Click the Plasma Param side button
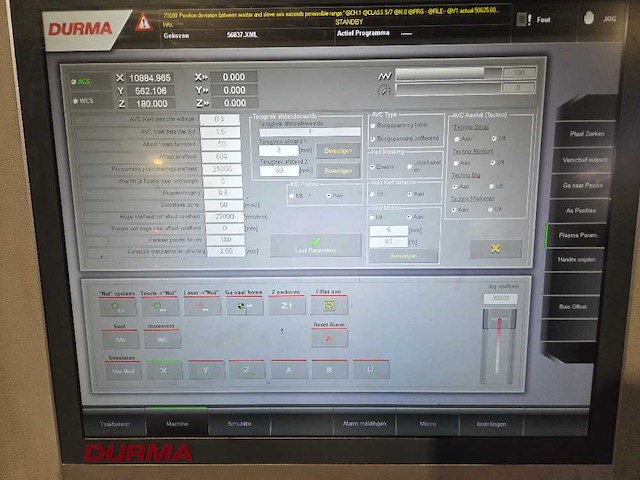 click(x=577, y=235)
